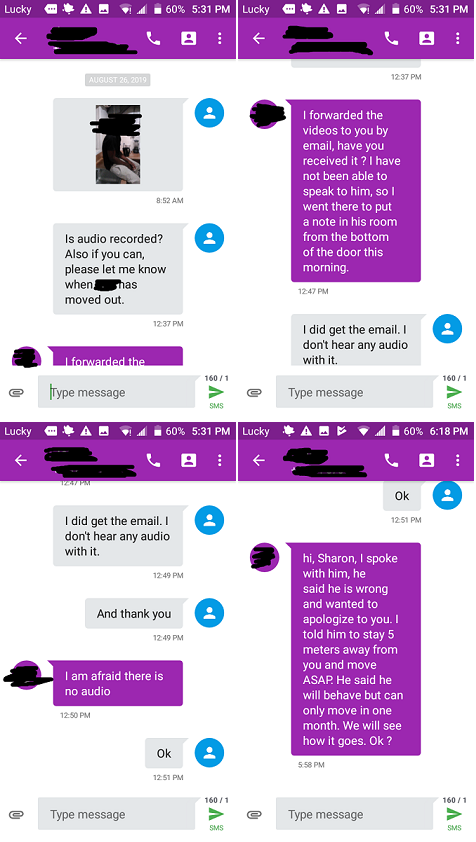The image size is (476, 842).
Task: Tap the 'Is audio recorded?' message bubble
Action: [118, 269]
